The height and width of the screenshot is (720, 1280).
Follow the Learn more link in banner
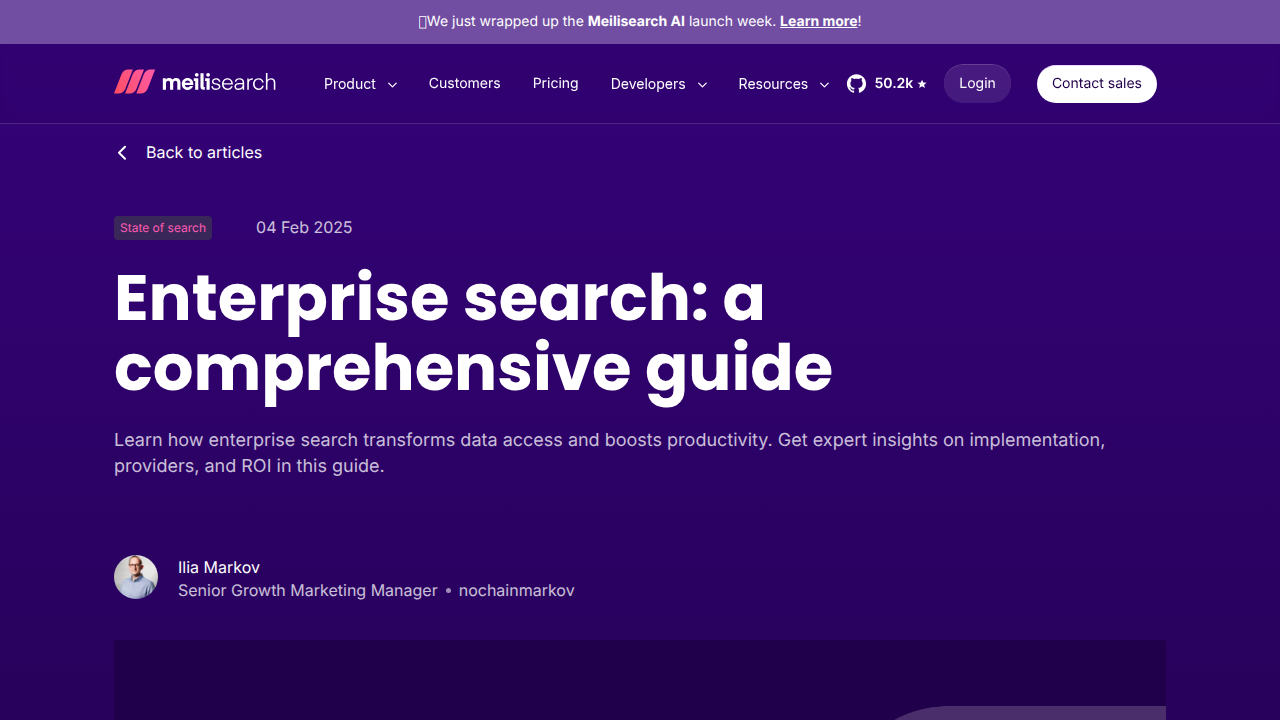point(818,21)
